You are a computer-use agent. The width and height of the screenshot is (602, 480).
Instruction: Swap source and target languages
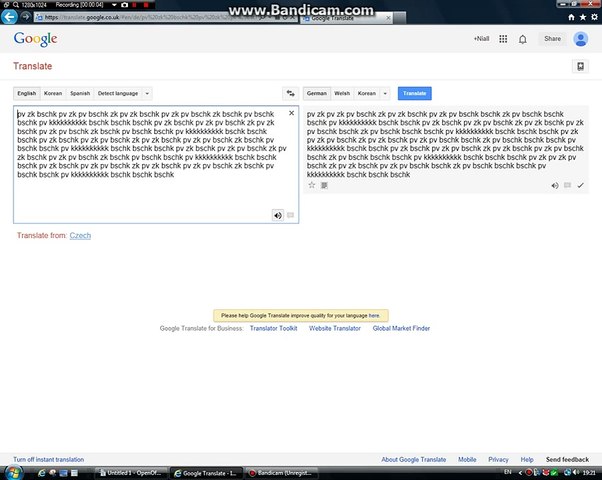click(x=291, y=93)
